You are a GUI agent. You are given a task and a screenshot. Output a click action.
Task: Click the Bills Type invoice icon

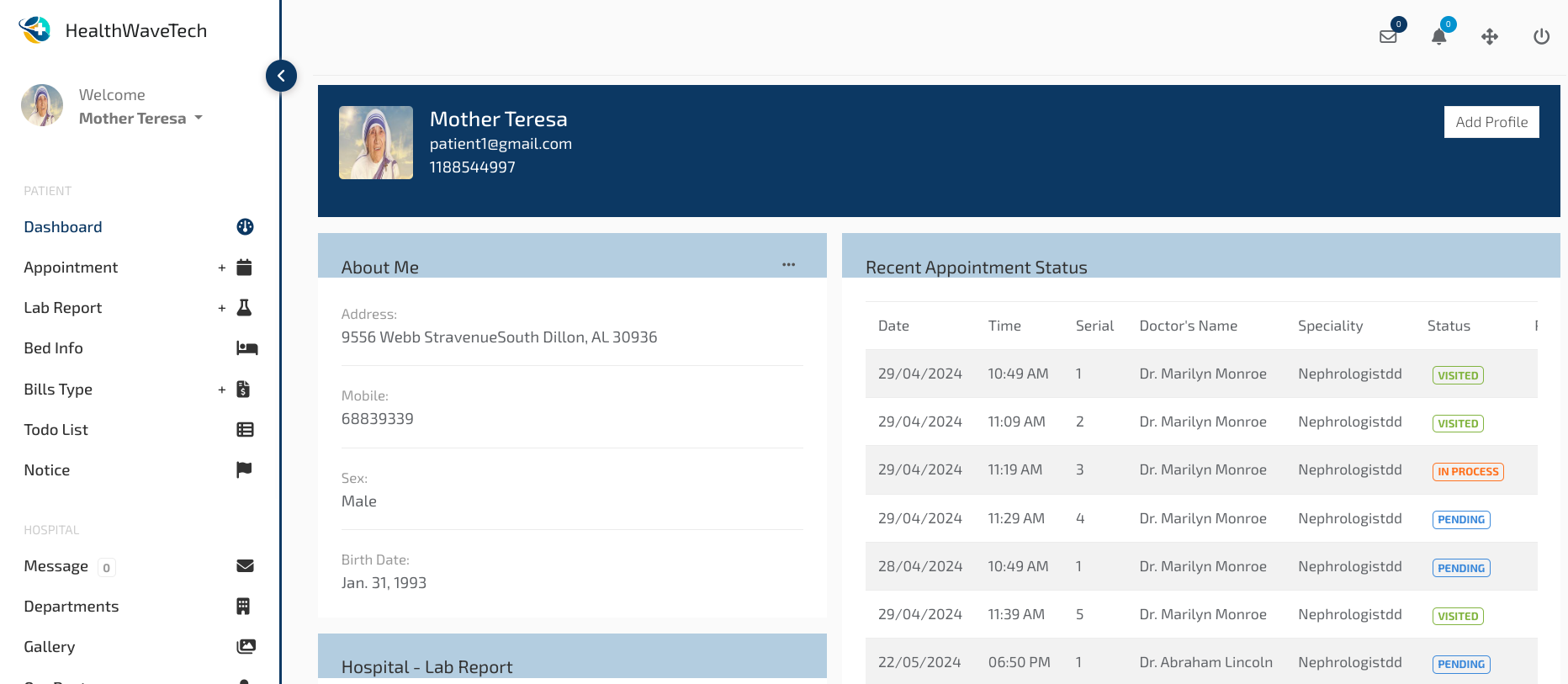(x=243, y=389)
